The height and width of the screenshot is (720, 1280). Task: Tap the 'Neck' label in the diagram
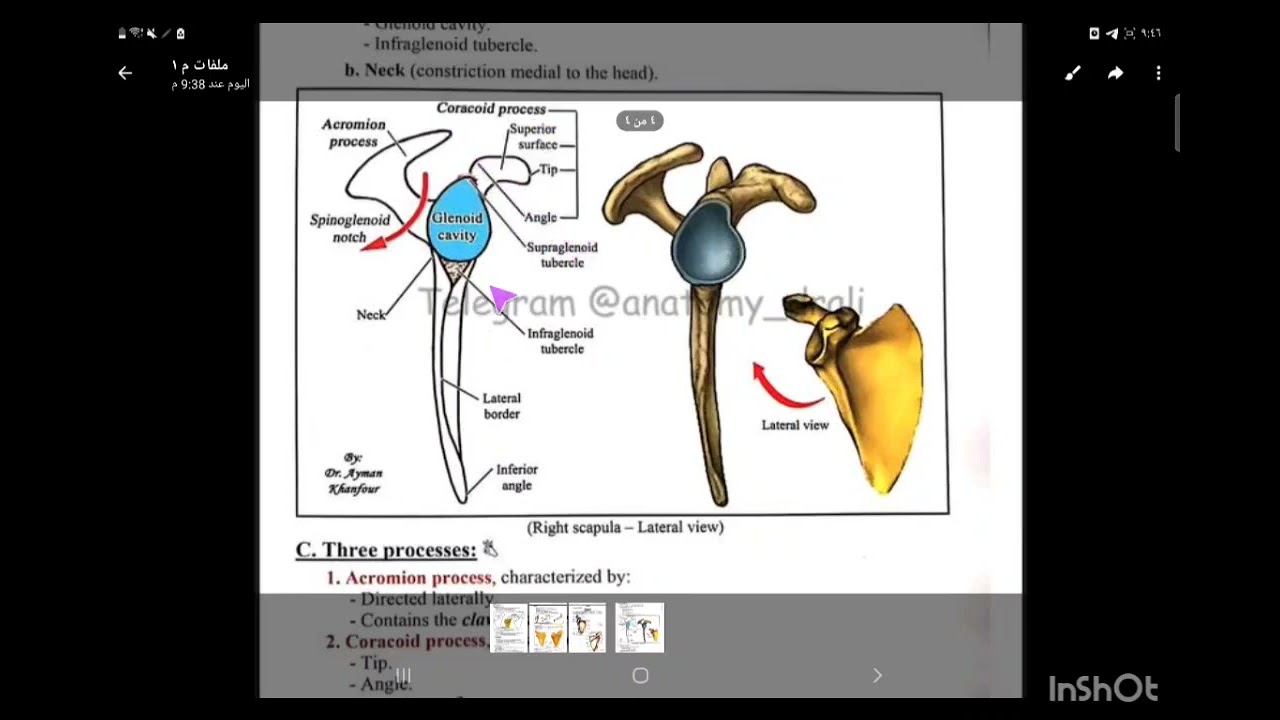point(371,314)
